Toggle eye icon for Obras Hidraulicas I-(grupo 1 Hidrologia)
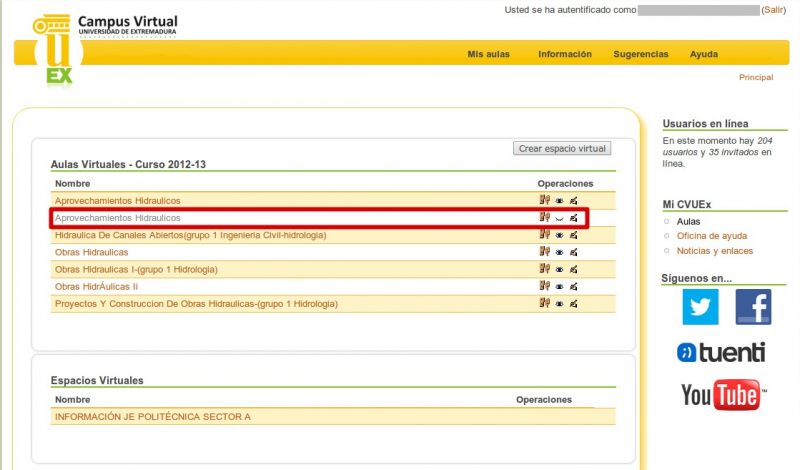Image resolution: width=800 pixels, height=470 pixels. click(559, 270)
